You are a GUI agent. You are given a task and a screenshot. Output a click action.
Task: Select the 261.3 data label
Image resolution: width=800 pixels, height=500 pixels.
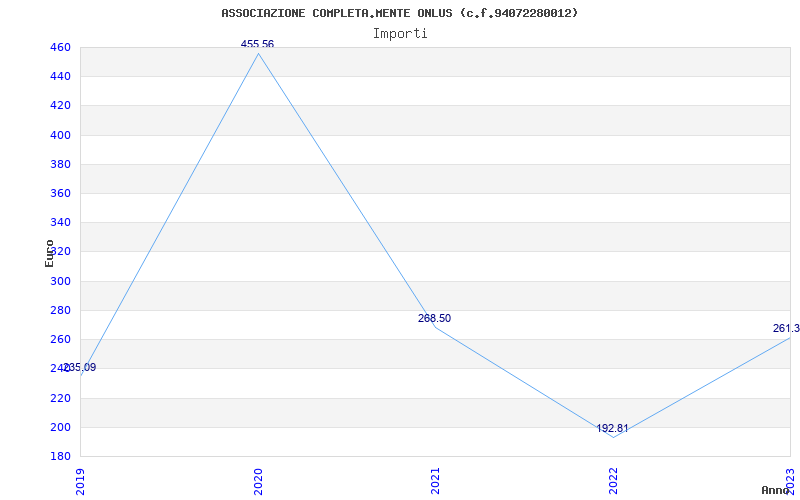pyautogui.click(x=786, y=329)
